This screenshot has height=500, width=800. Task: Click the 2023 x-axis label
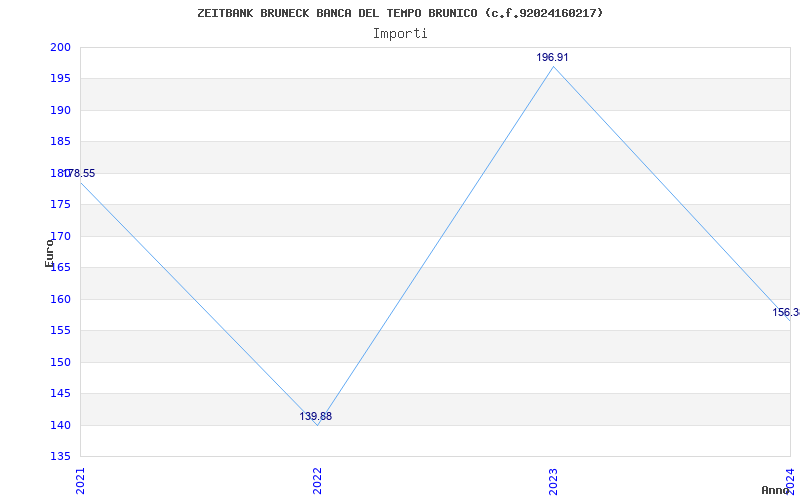click(554, 481)
